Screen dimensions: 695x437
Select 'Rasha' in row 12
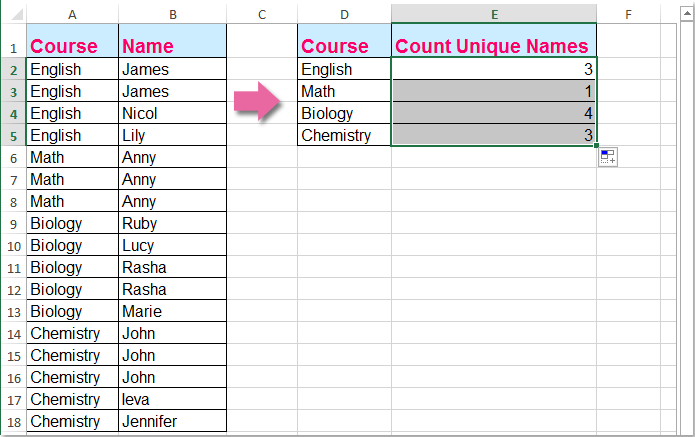(x=172, y=289)
